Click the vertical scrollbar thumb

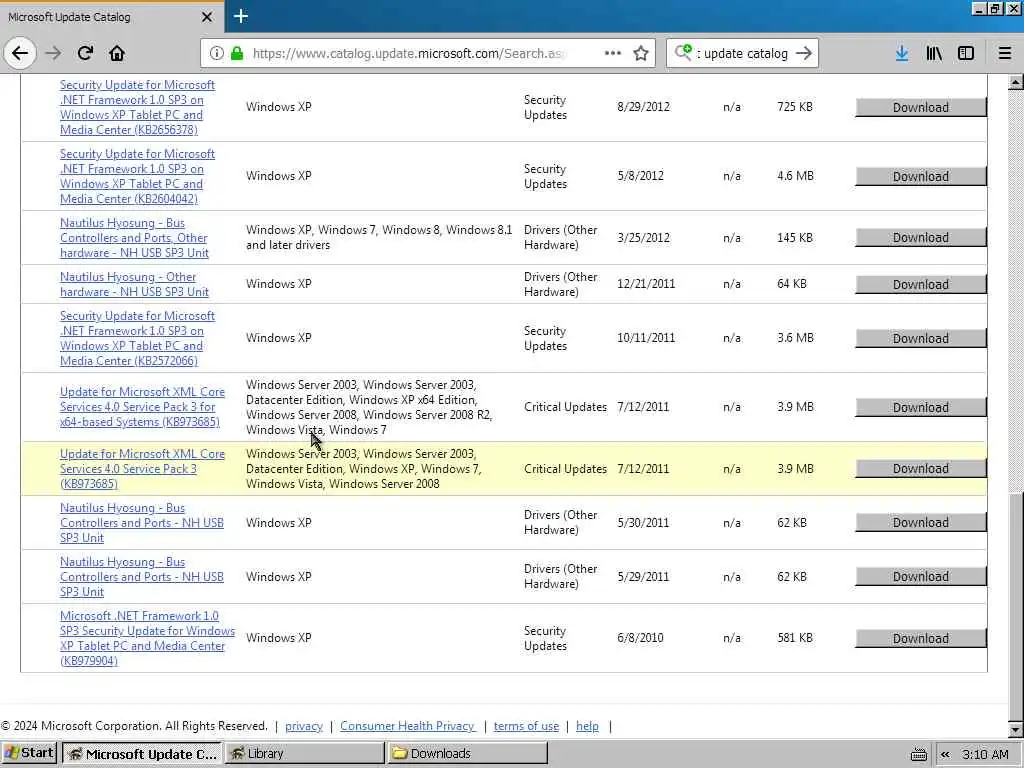pyautogui.click(x=1016, y=607)
